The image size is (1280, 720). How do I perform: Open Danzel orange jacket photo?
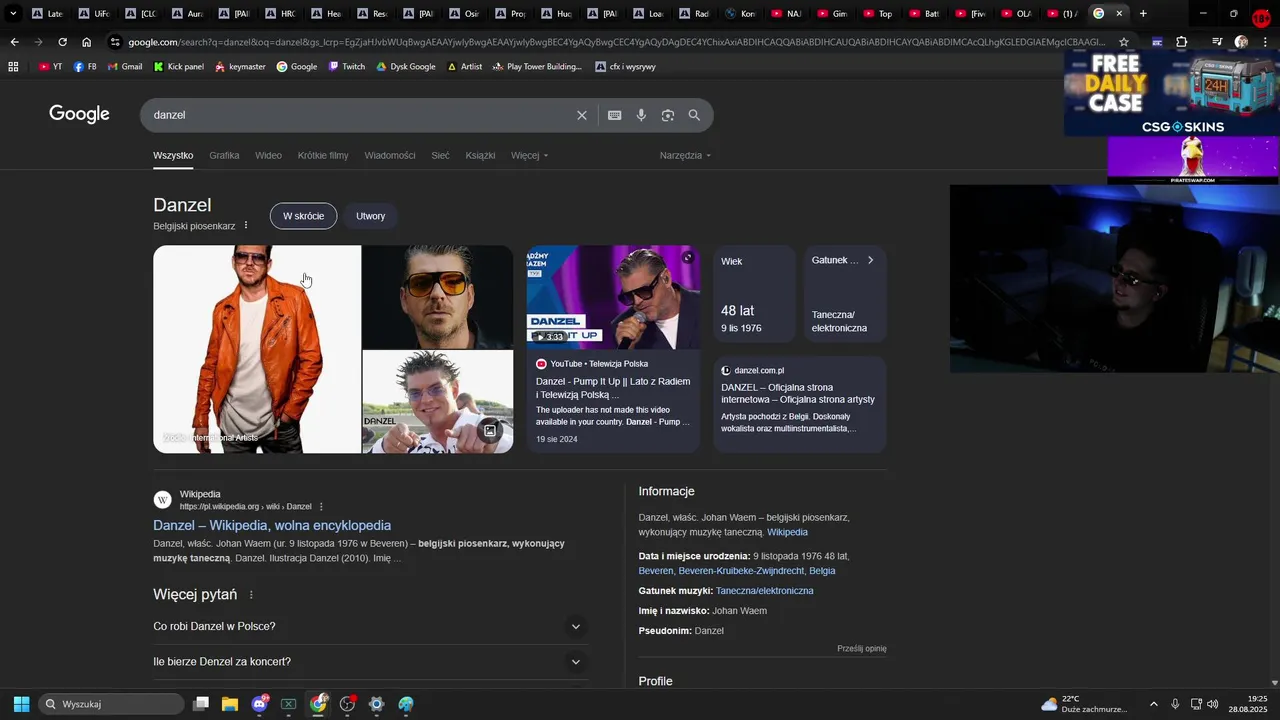257,349
